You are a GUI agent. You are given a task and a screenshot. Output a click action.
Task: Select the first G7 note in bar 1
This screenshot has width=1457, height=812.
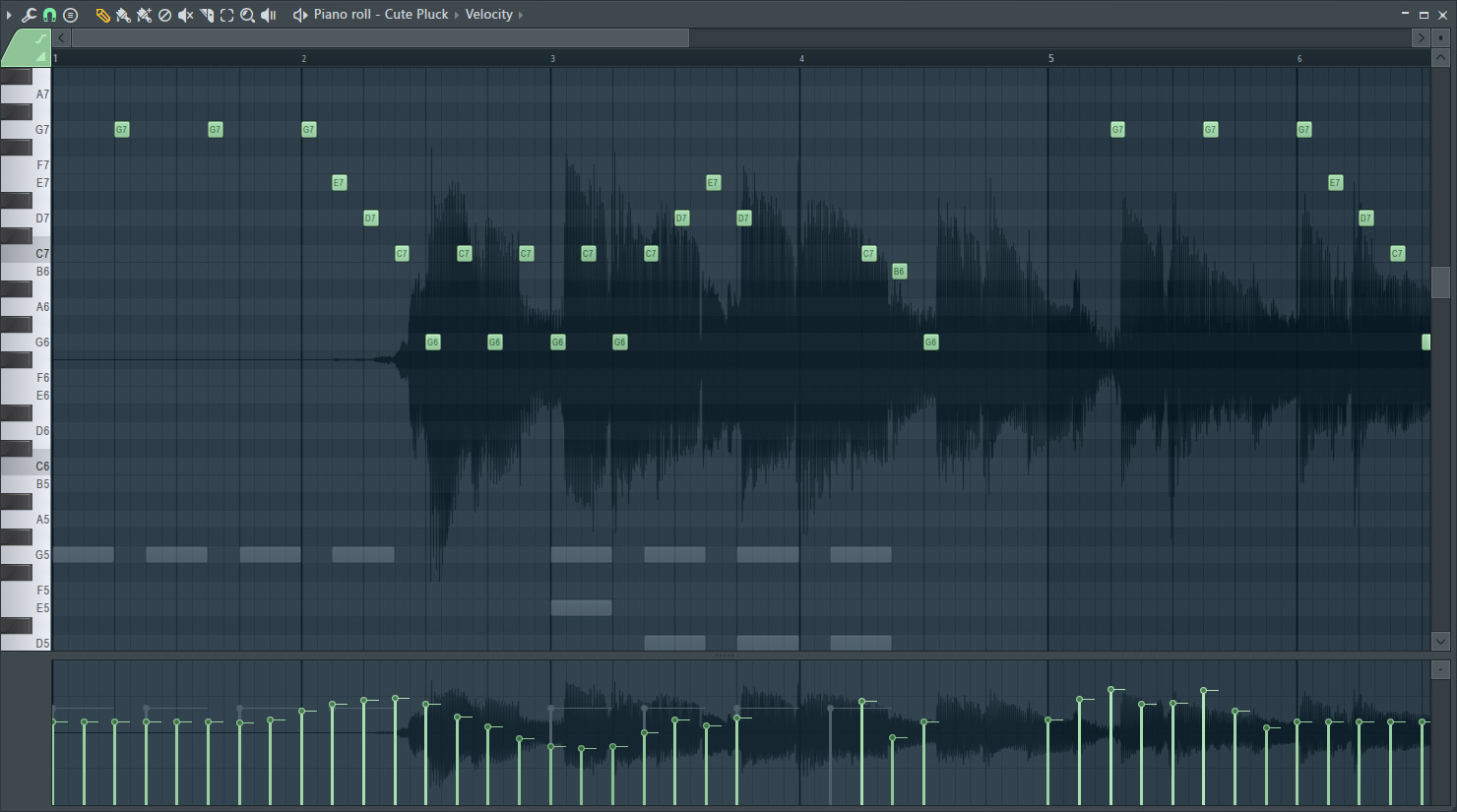pos(121,130)
